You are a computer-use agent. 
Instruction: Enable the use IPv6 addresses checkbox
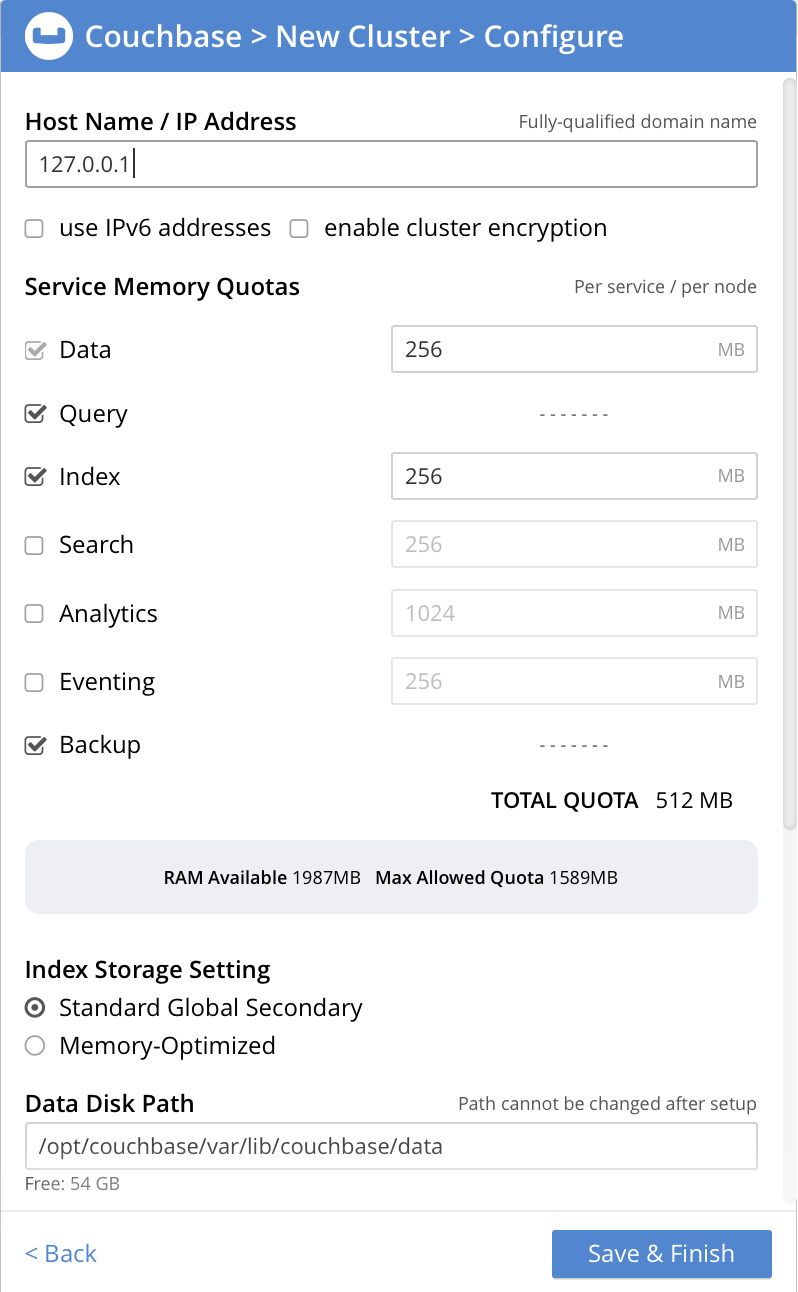(x=33, y=228)
